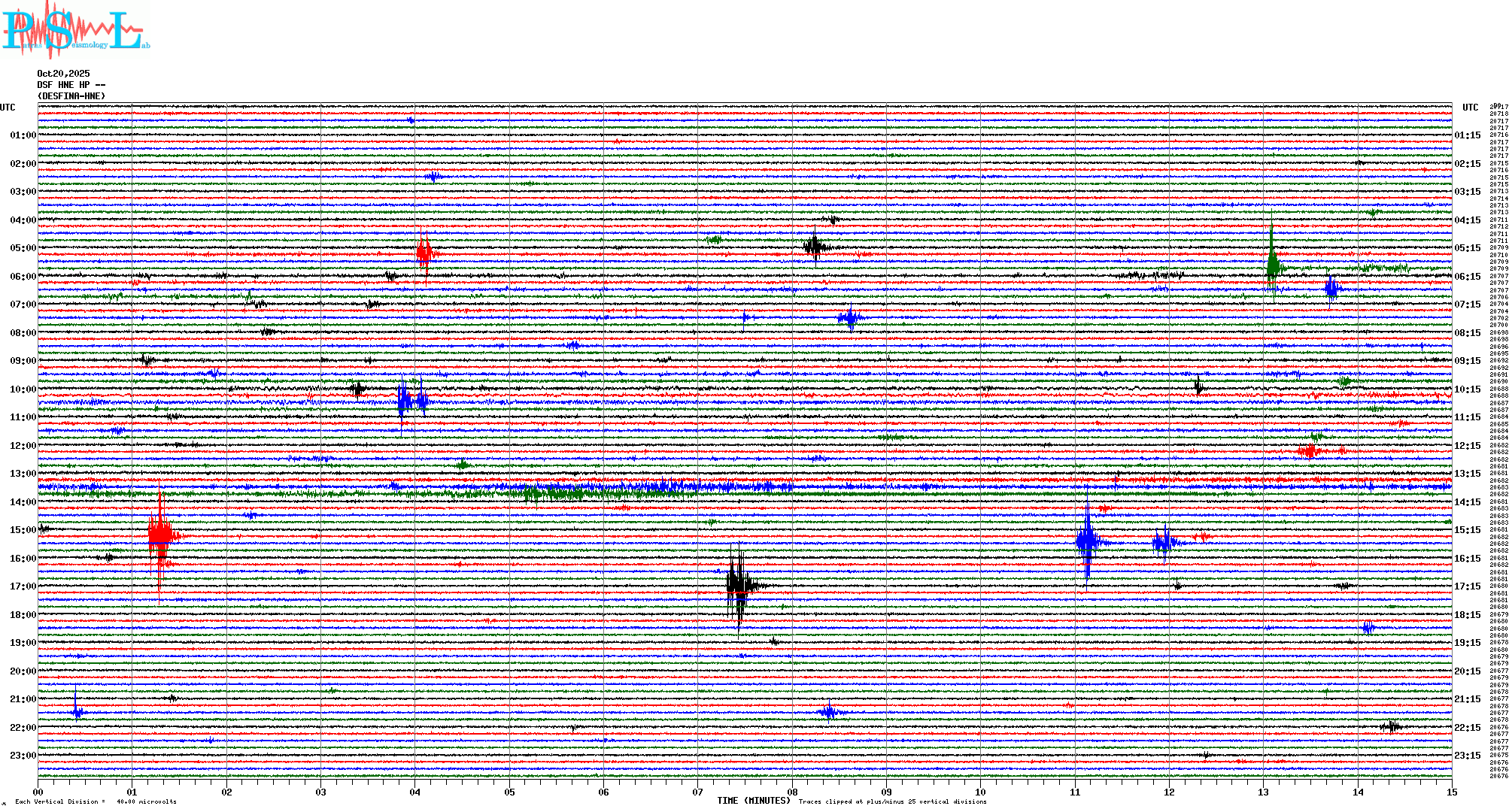Select the 05:00 hour label on left axis
This screenshot has width=1512, height=812.
(x=23, y=248)
